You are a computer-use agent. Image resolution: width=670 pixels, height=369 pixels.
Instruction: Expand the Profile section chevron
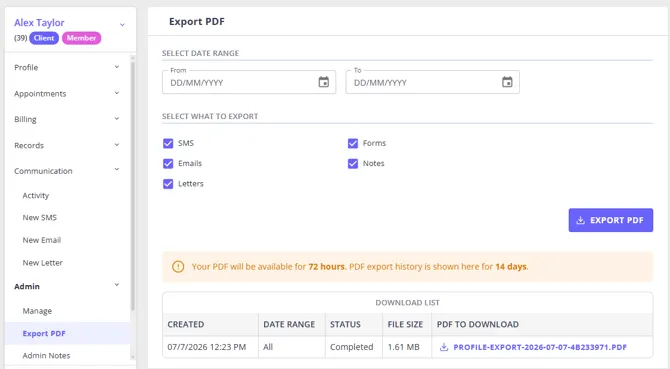[x=117, y=67]
